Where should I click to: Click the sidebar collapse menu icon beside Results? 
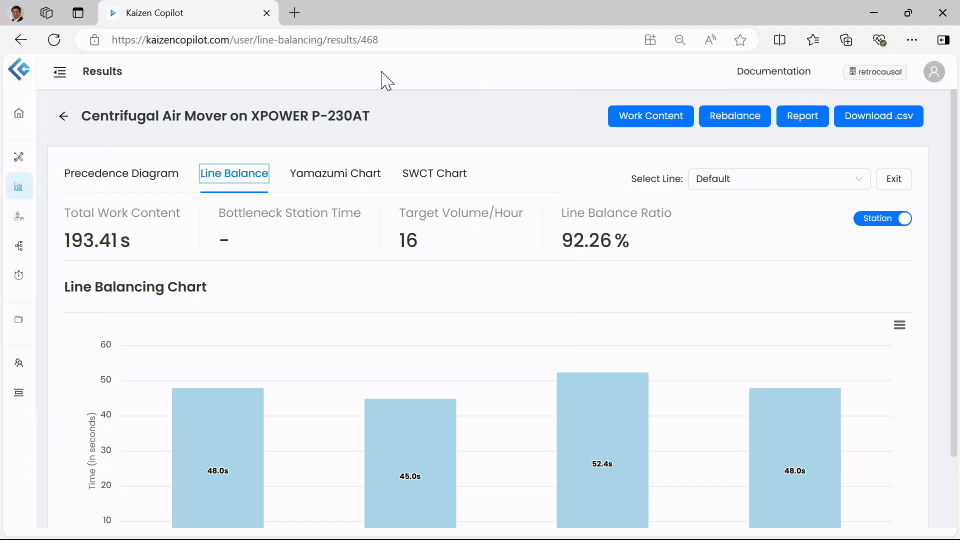[x=60, y=72]
